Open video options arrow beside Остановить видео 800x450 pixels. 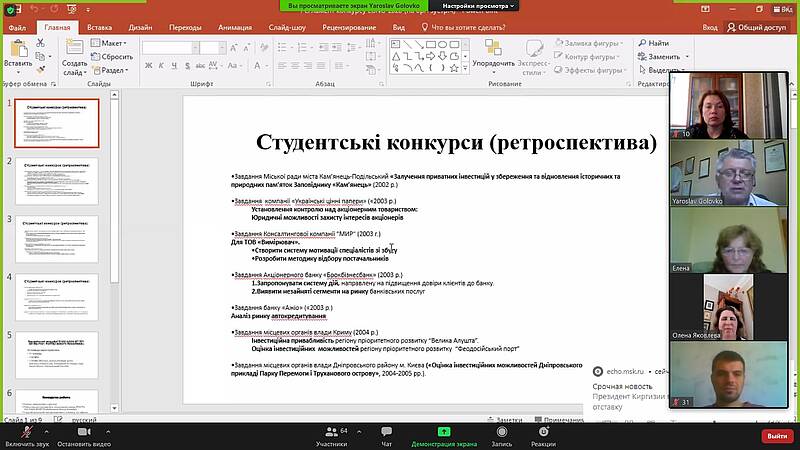pyautogui.click(x=108, y=432)
